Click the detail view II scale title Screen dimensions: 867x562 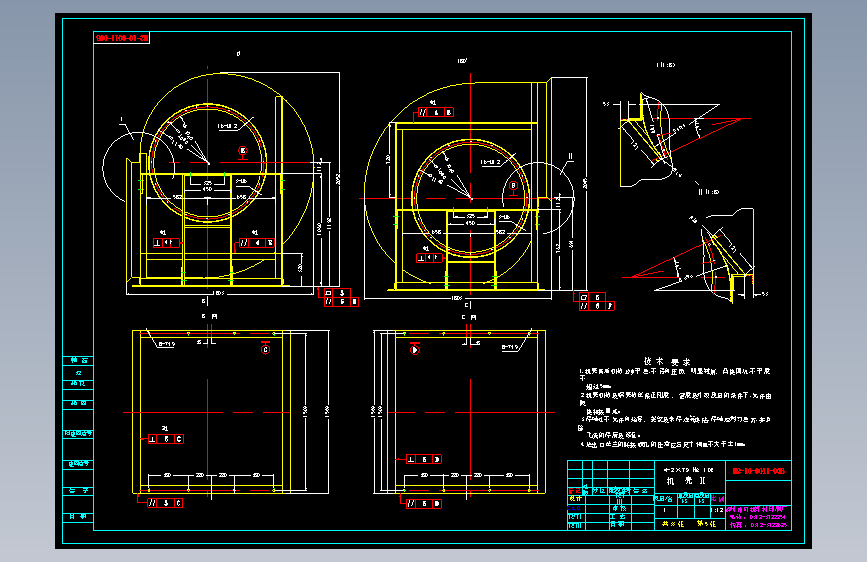pyautogui.click(x=708, y=192)
